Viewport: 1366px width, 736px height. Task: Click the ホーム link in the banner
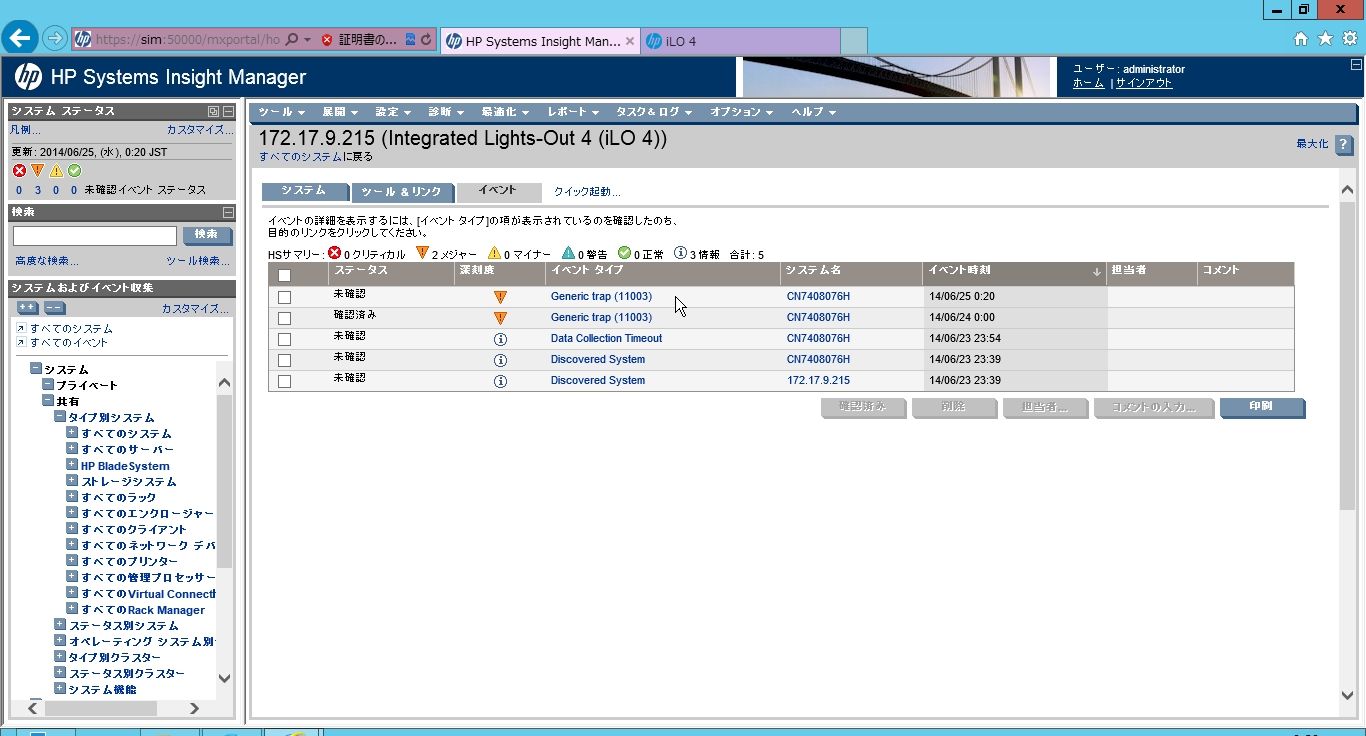click(x=1088, y=83)
